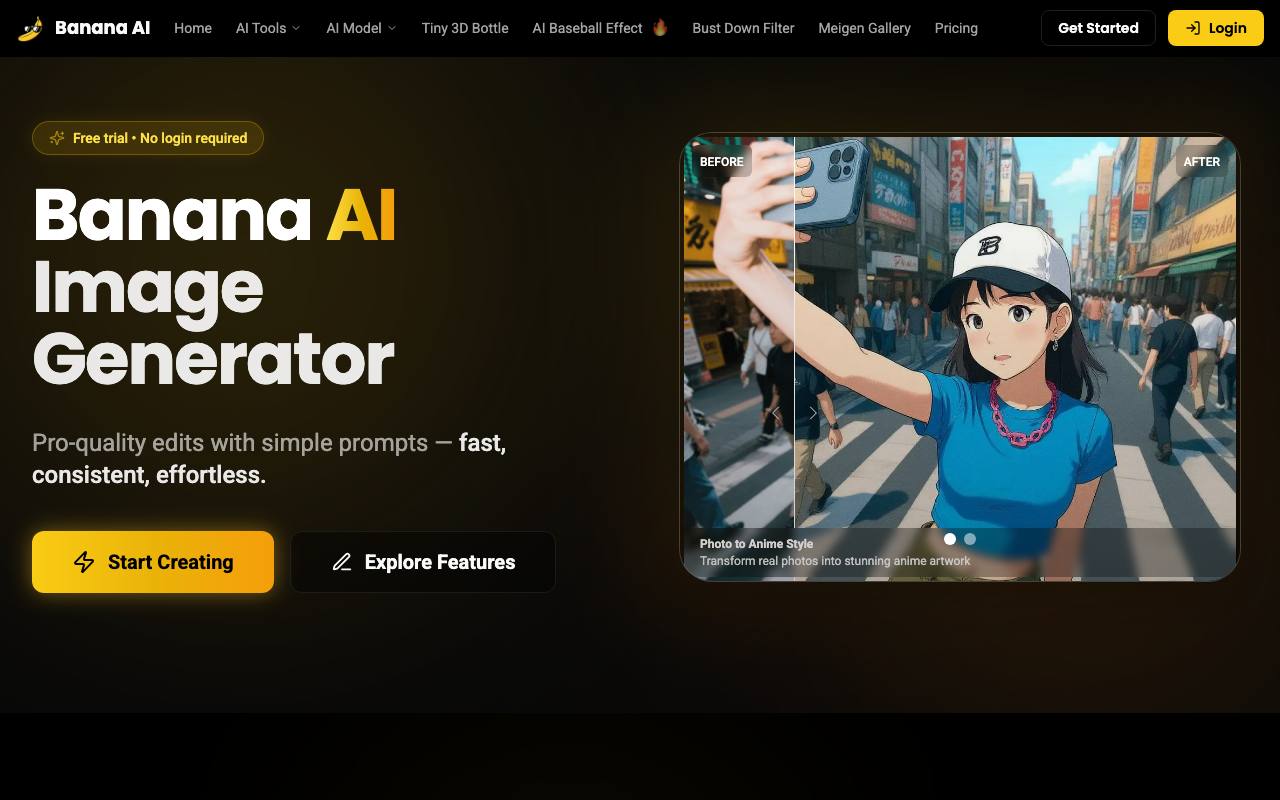
Task: Click the sparkle icon in Free trial badge
Action: tap(57, 138)
